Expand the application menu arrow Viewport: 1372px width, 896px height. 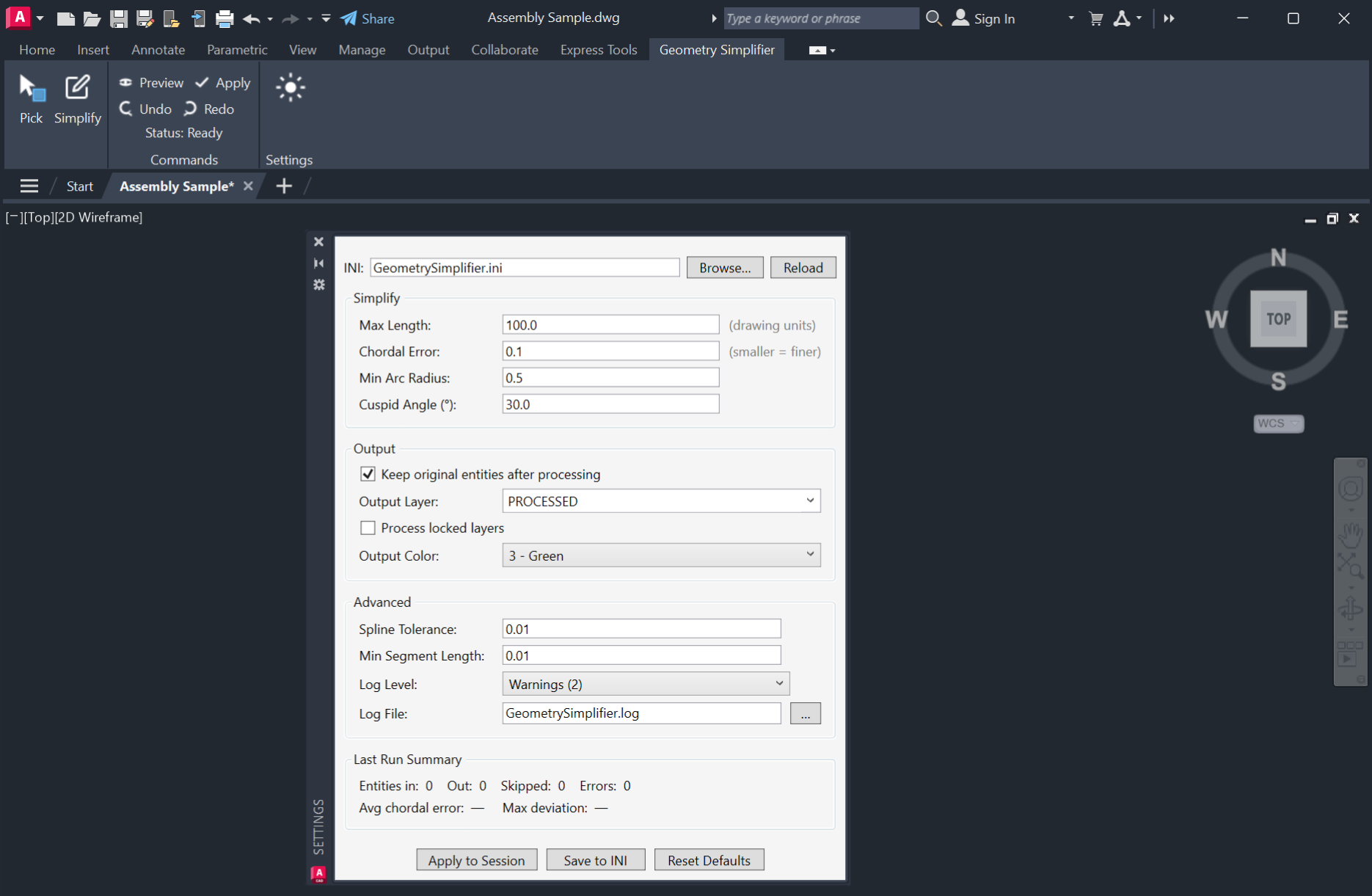(40, 18)
